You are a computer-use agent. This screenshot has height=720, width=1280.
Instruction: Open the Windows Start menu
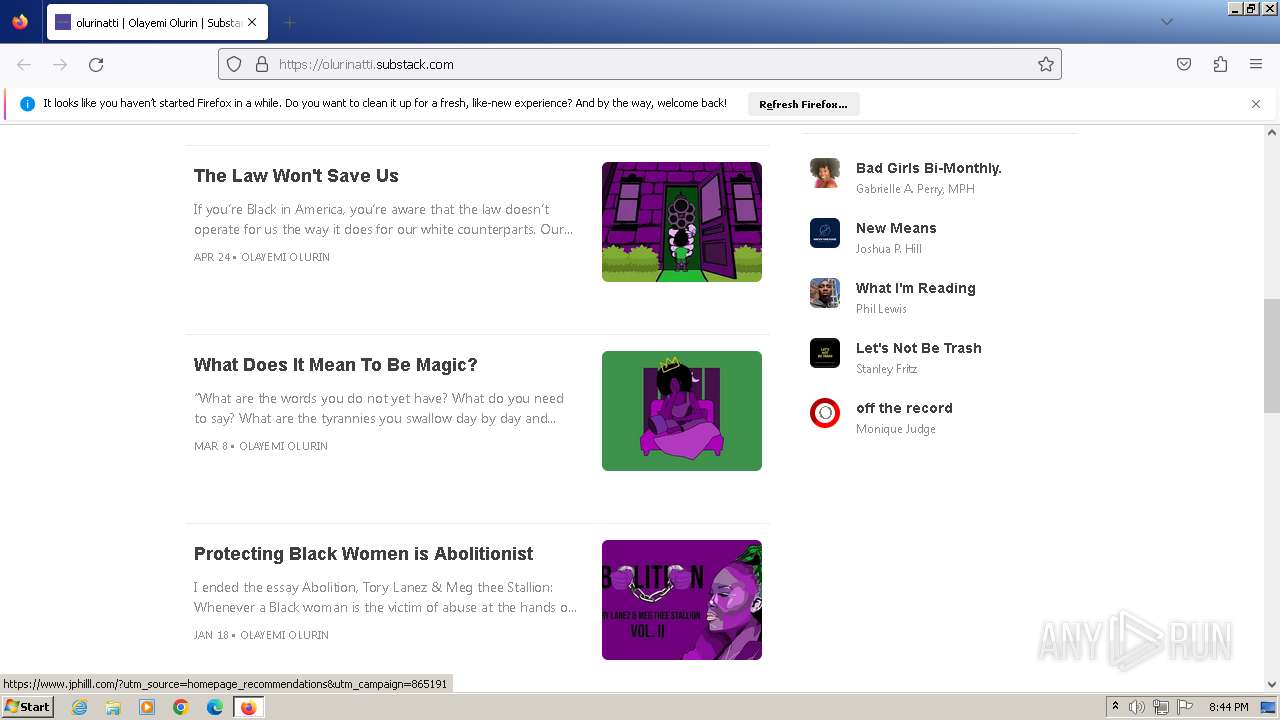(x=28, y=707)
